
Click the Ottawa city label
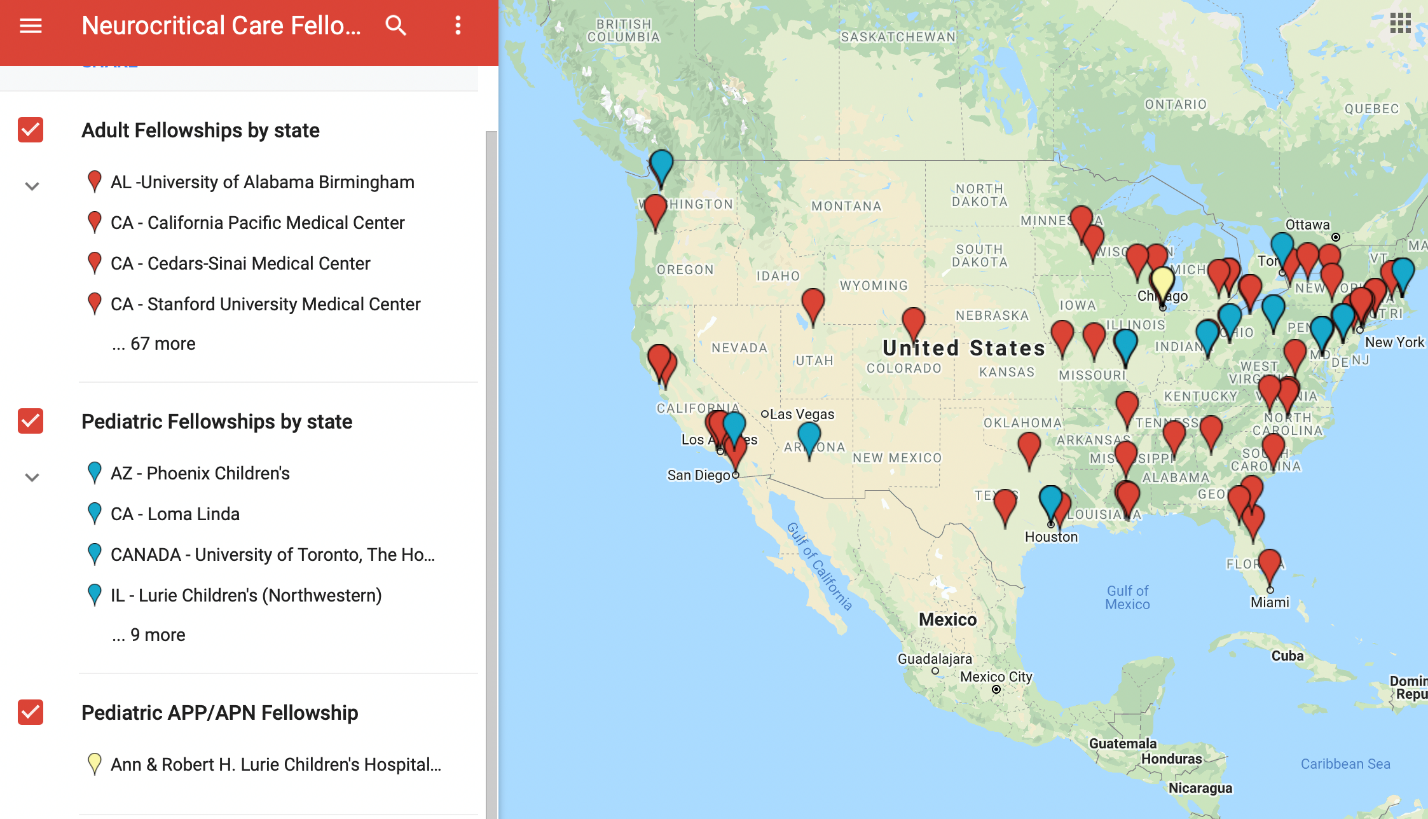coord(1308,224)
